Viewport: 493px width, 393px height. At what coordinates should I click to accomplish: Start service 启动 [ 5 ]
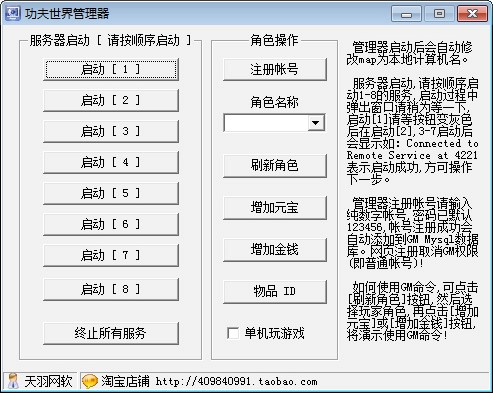click(111, 193)
